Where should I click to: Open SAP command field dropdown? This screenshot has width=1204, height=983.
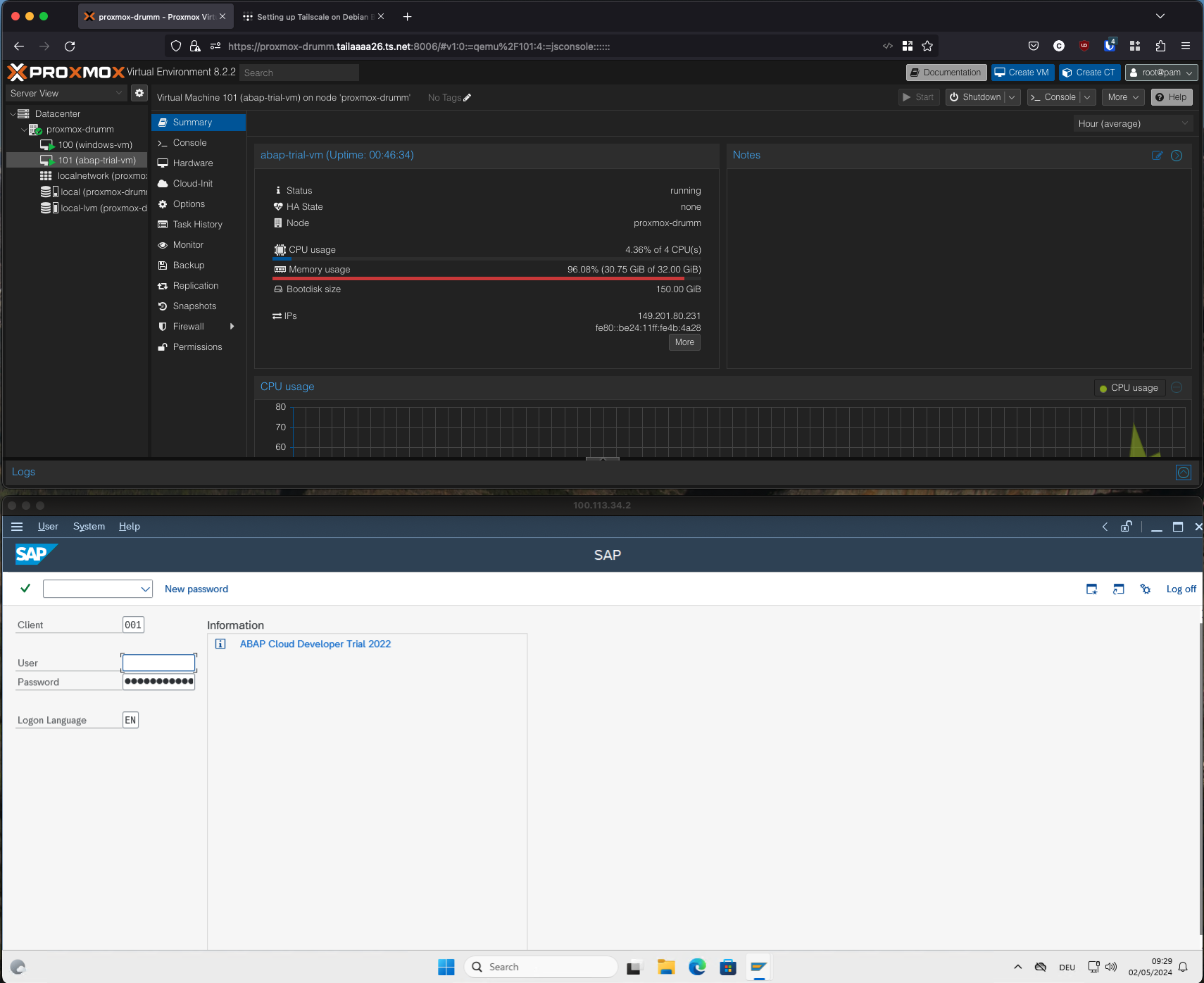[x=145, y=589]
